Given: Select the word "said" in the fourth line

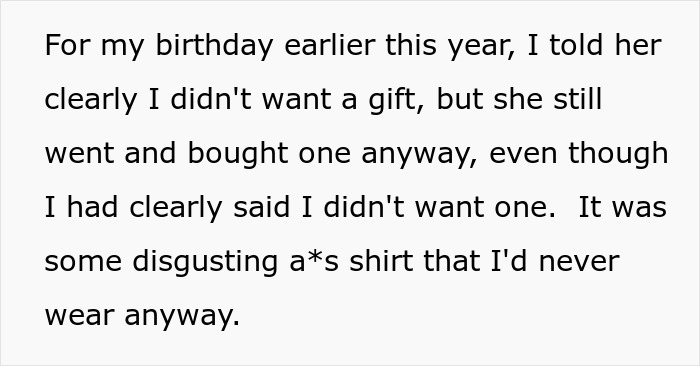Looking at the screenshot, I should click(262, 207).
